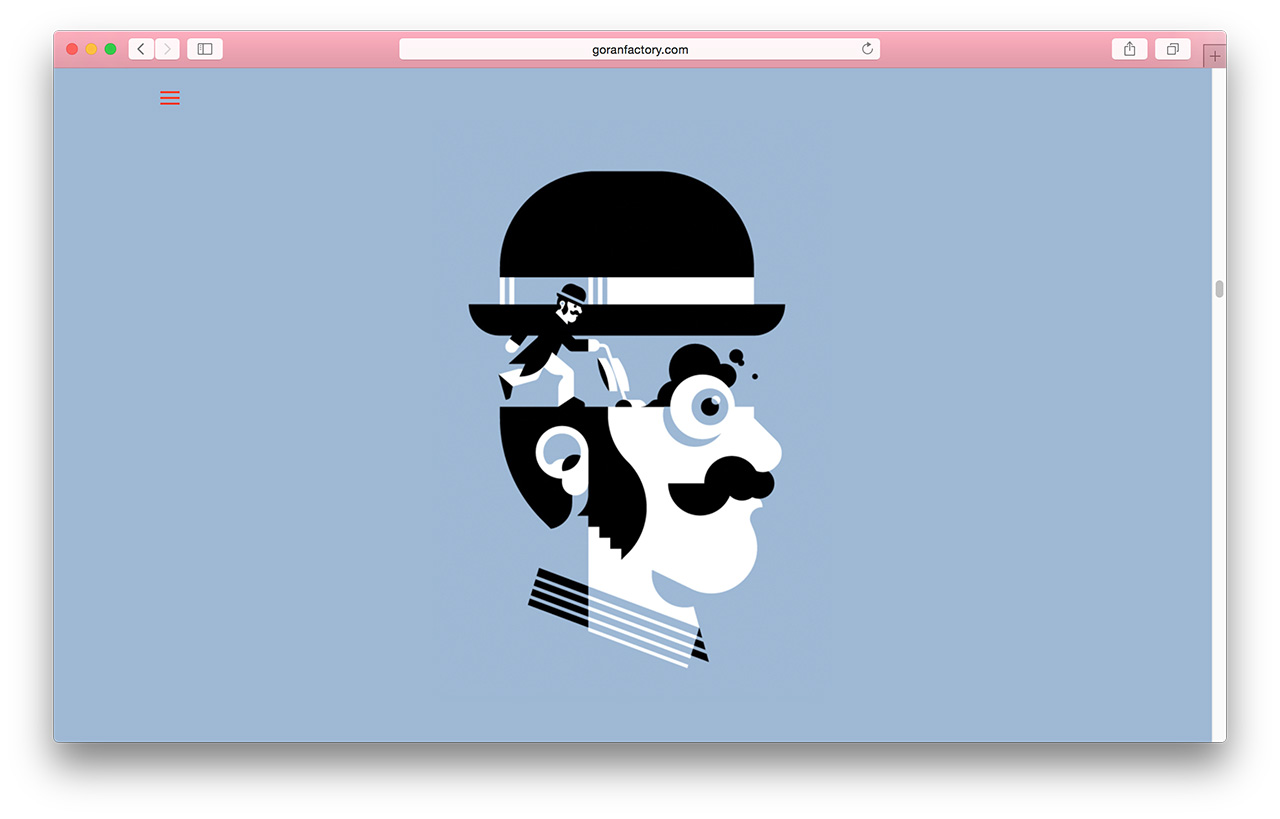This screenshot has width=1280, height=819.
Task: Click the vertical scrollbar thumb
Action: 1219,289
